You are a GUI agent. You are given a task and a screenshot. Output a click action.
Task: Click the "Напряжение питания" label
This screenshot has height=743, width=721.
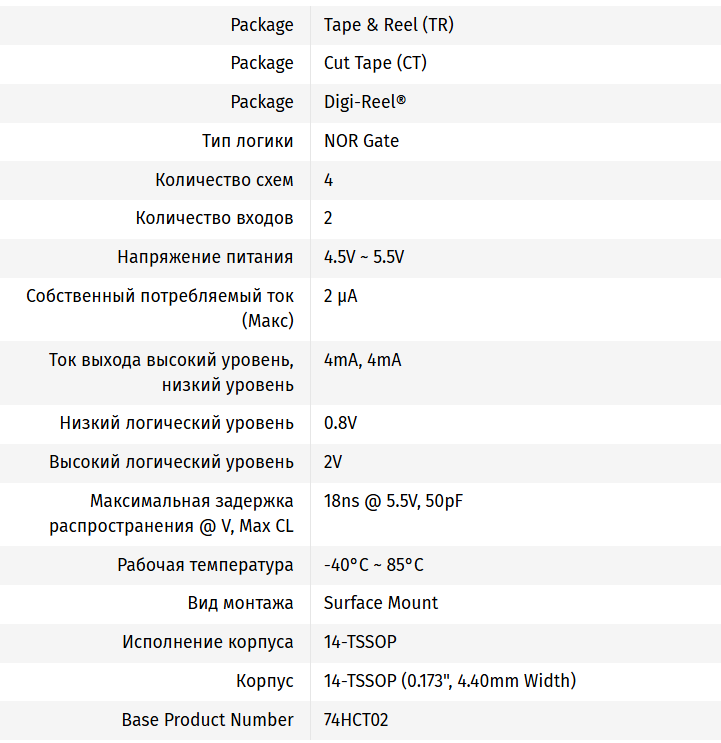pos(205,257)
